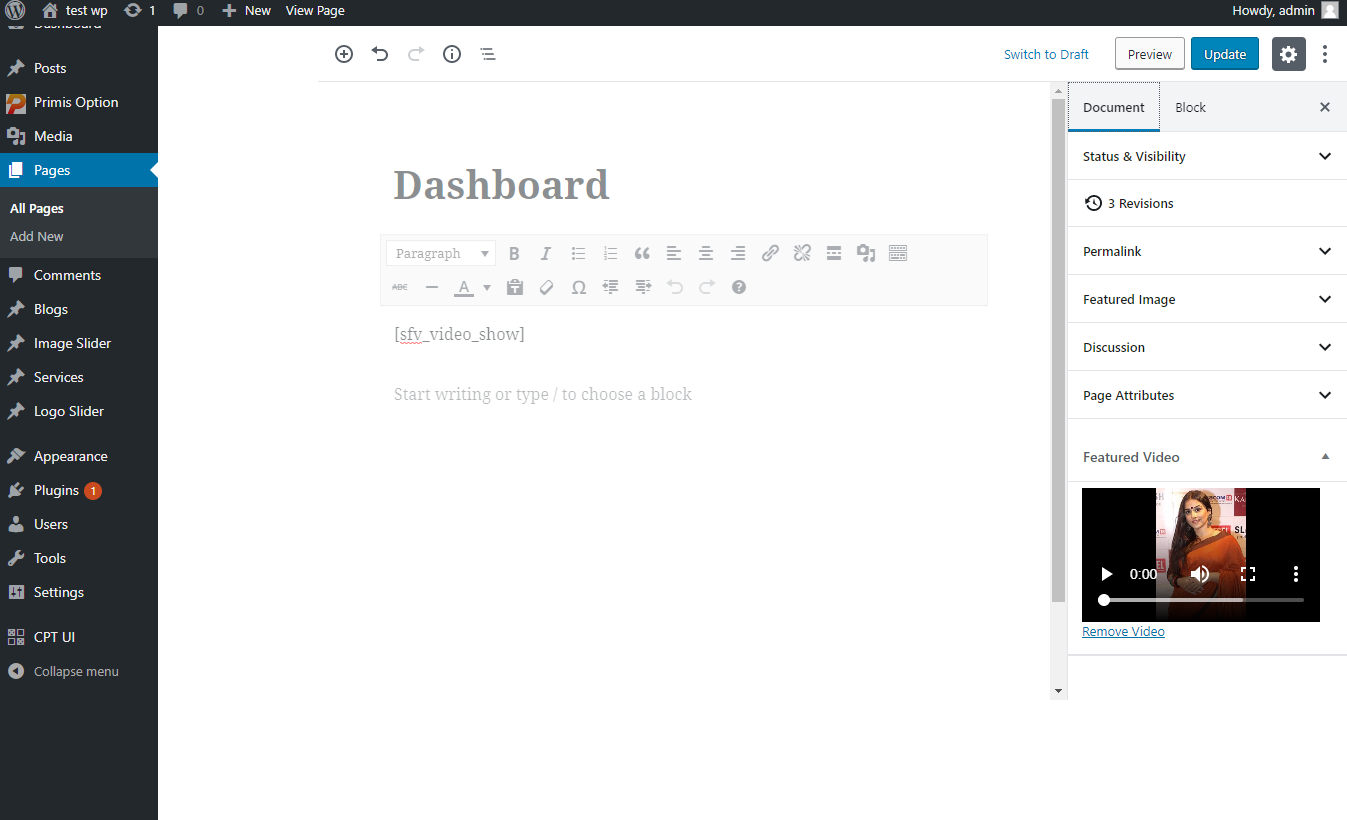The height and width of the screenshot is (820, 1347).
Task: Open the block navigation list icon
Action: 487,54
